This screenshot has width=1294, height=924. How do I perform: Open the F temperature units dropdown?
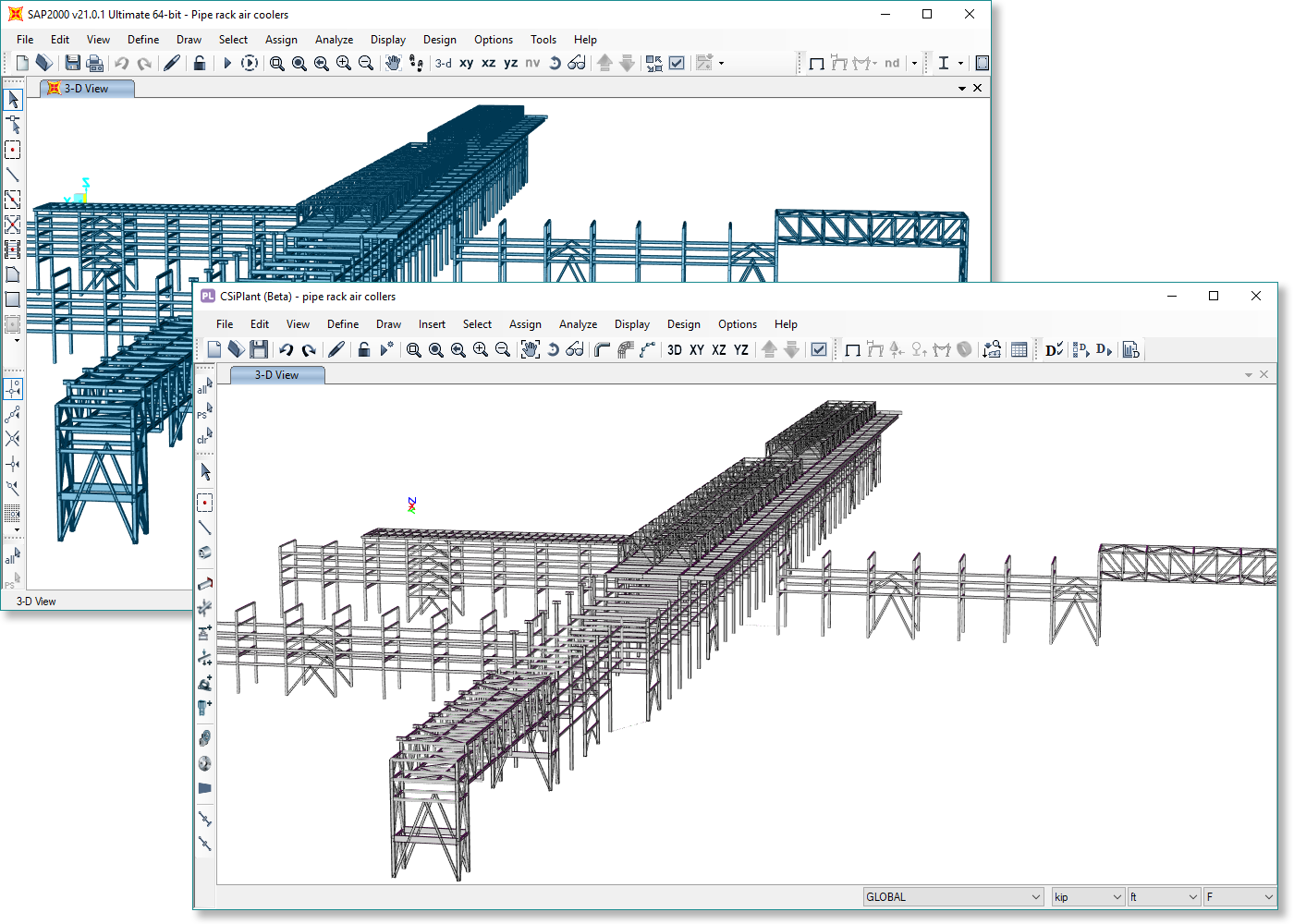click(x=1240, y=897)
